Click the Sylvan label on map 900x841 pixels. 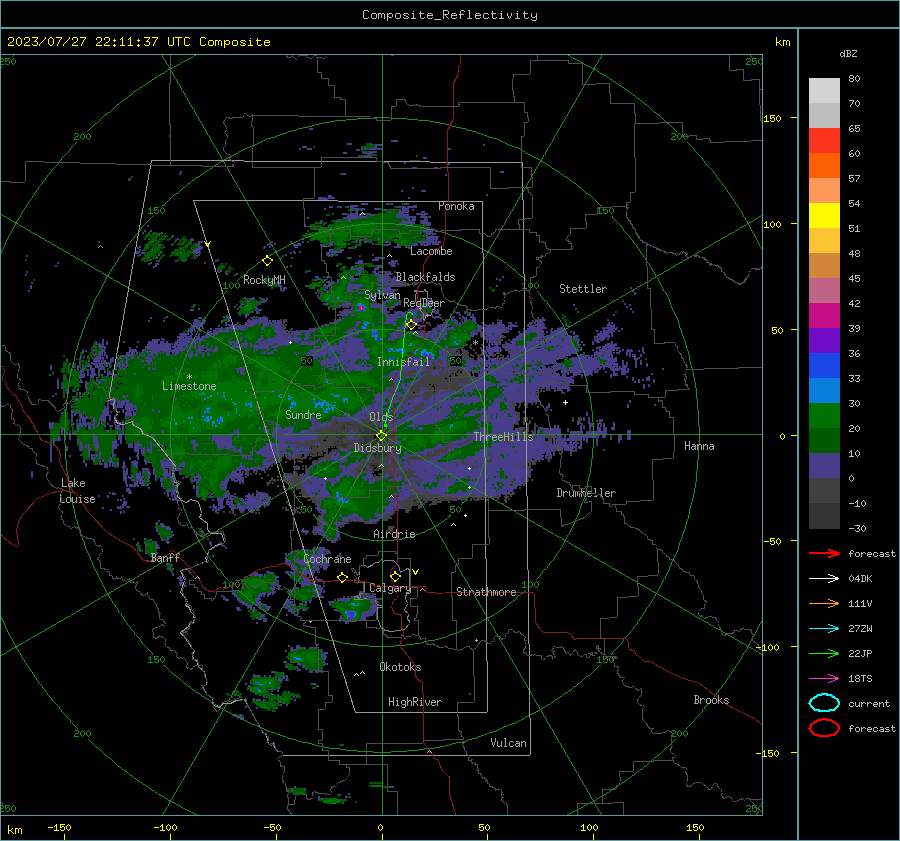point(382,295)
